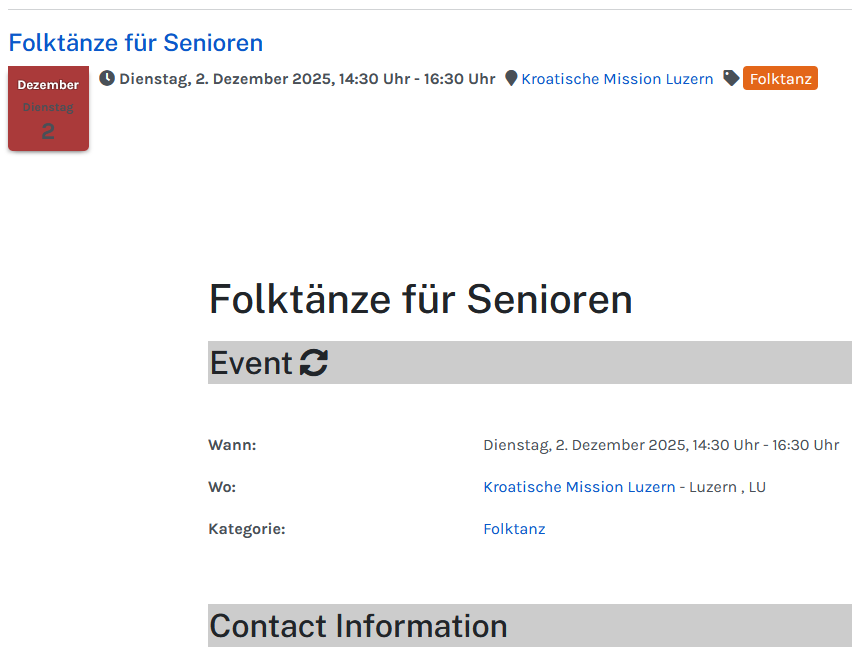Screen dimensions: 852x647
Task: Click the date value in the Wann row
Action: tap(660, 445)
